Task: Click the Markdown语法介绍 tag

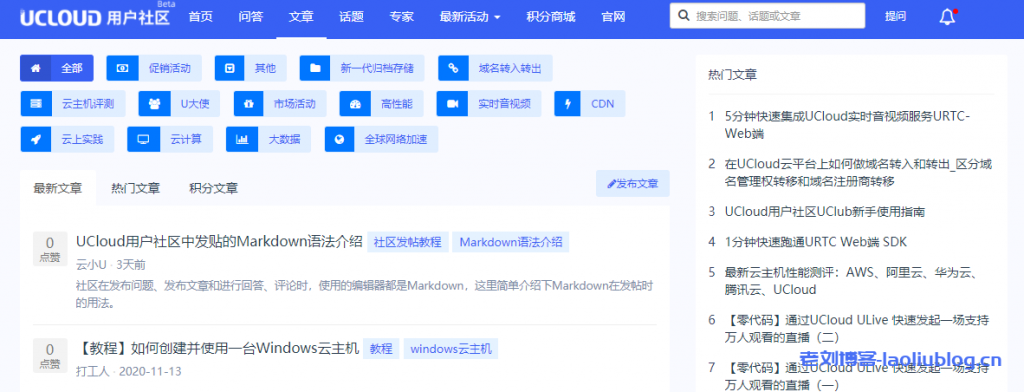Action: click(x=511, y=242)
